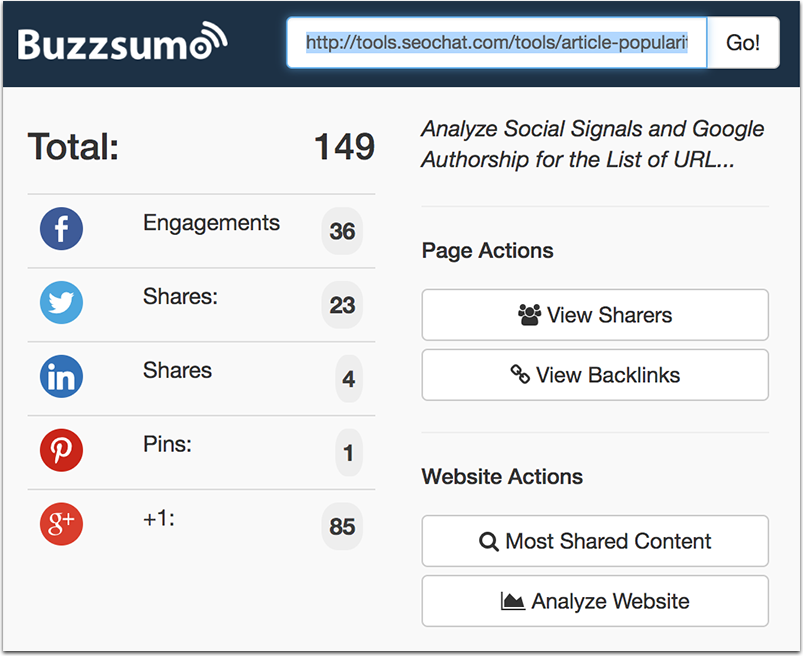
Task: Click the chart icon in Analyze Website
Action: tap(513, 602)
